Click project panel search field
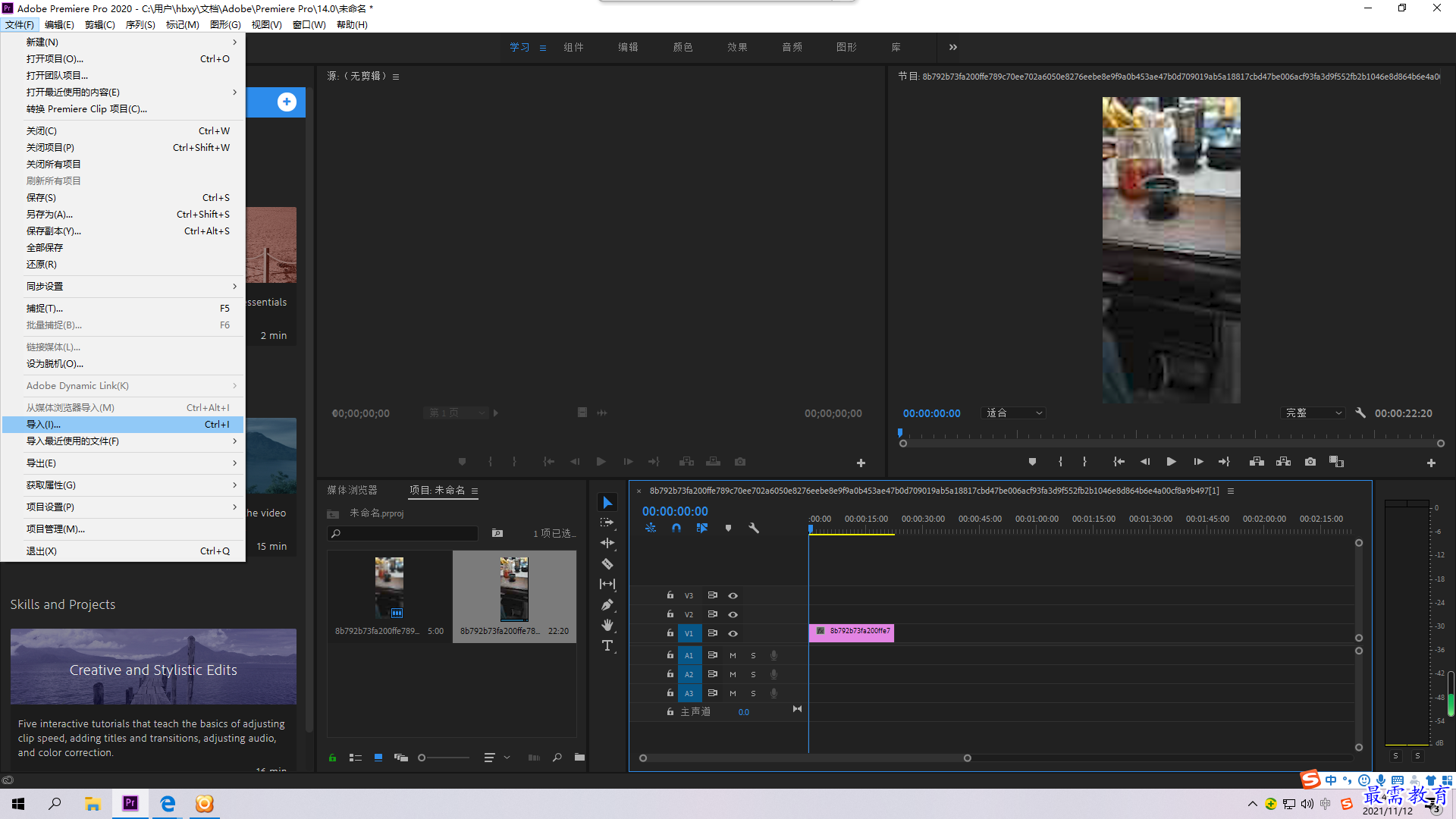1456x819 pixels. (x=403, y=534)
